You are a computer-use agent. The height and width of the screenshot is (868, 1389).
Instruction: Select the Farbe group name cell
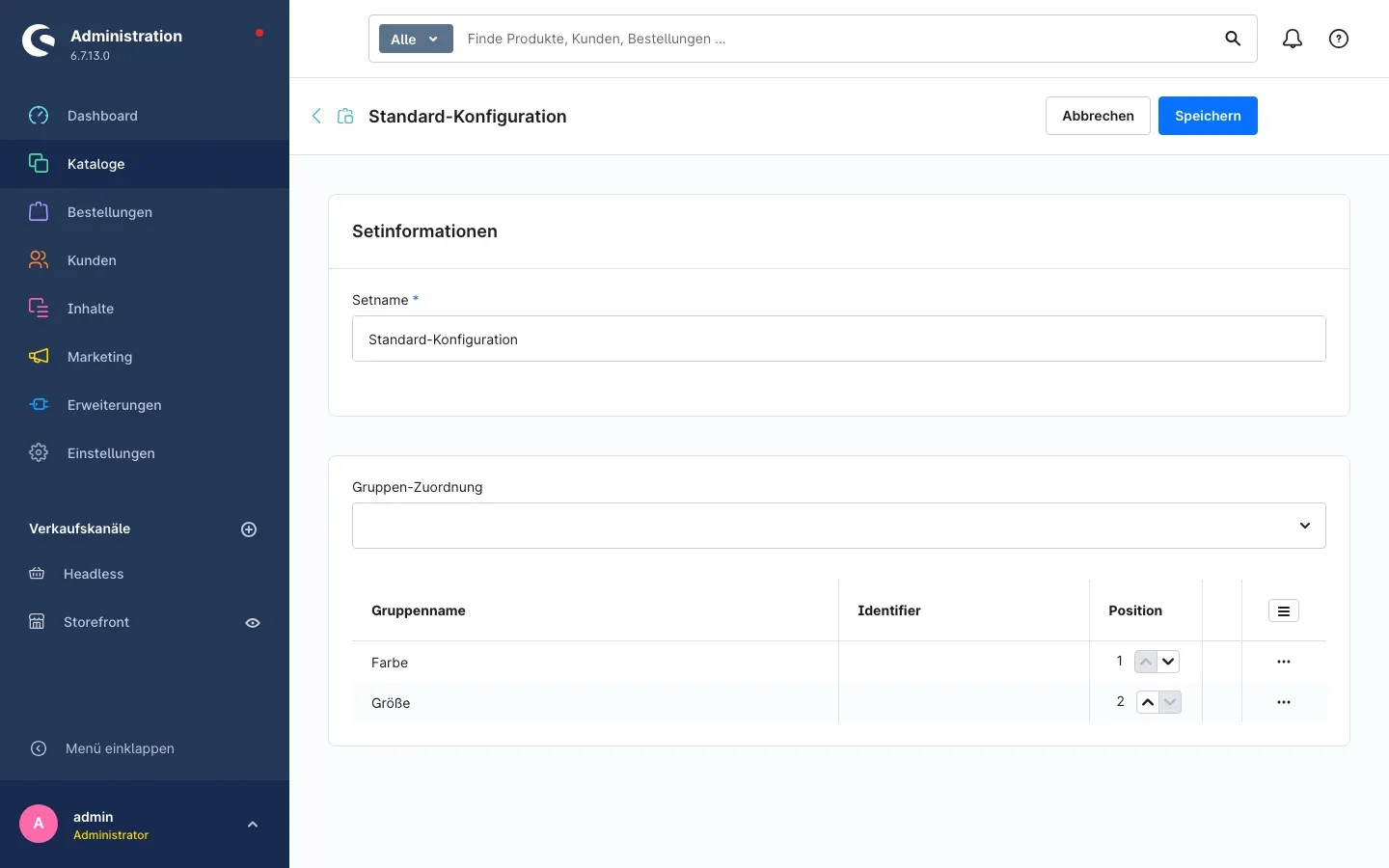pos(595,663)
